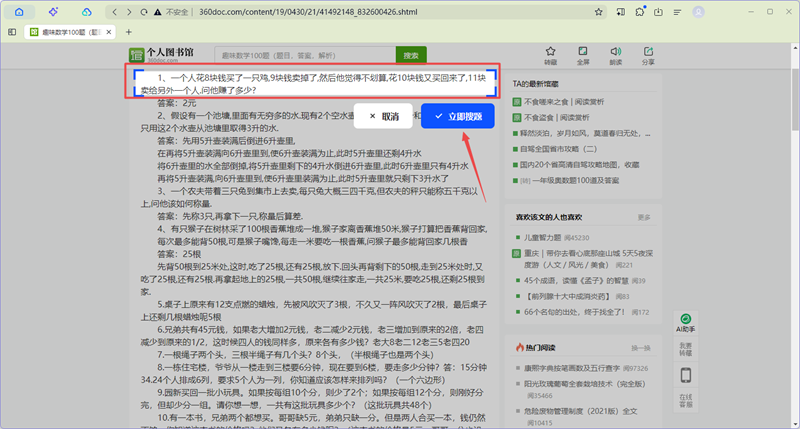Click the 热门阅读 heading
Image resolution: width=800 pixels, height=429 pixels.
click(541, 348)
